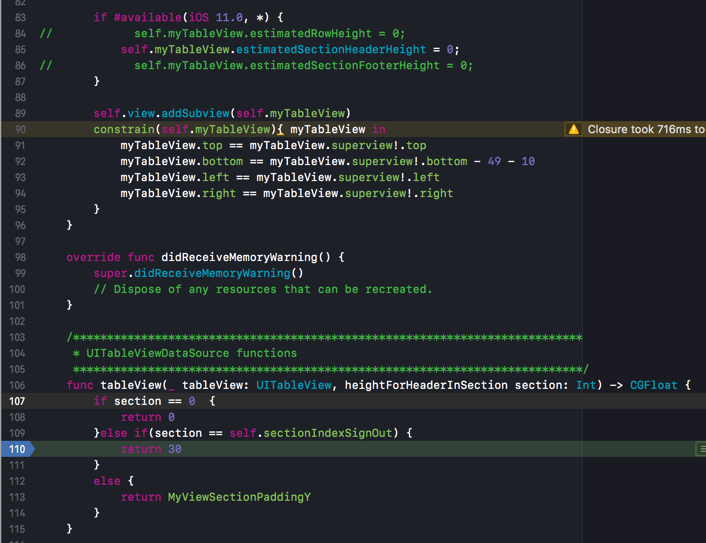Click the 'override' keyword on line 98
This screenshot has height=543, width=706.
tap(93, 258)
